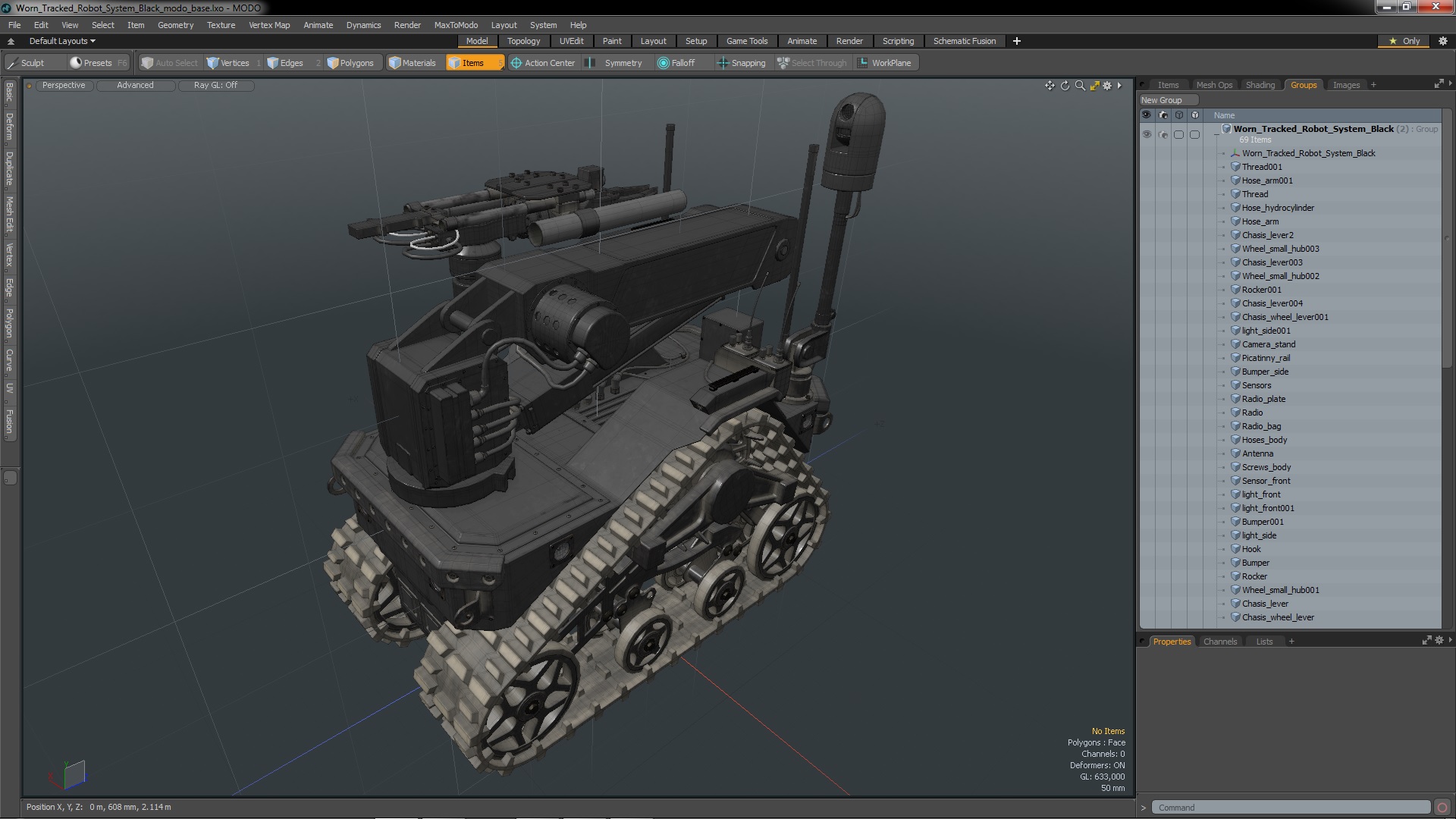Click the render camera column header icon
The width and height of the screenshot is (1456, 819).
[x=1163, y=115]
